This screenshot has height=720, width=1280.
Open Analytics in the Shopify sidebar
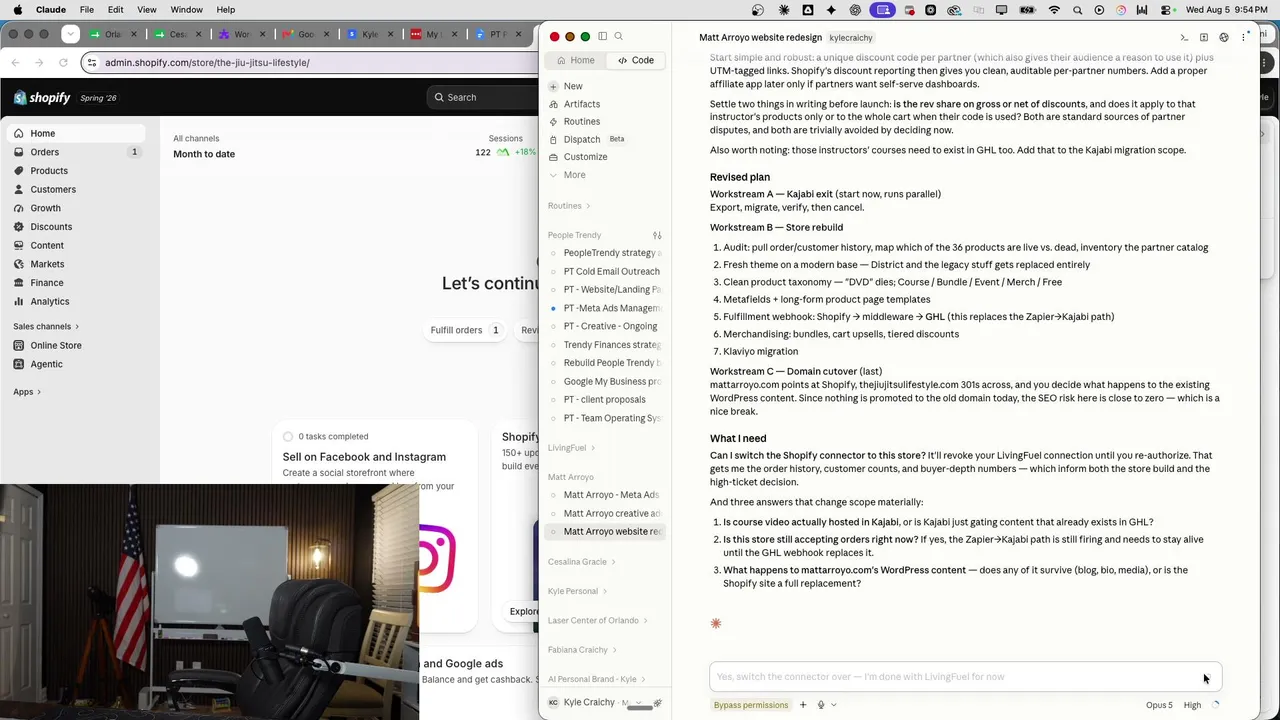pos(78,301)
